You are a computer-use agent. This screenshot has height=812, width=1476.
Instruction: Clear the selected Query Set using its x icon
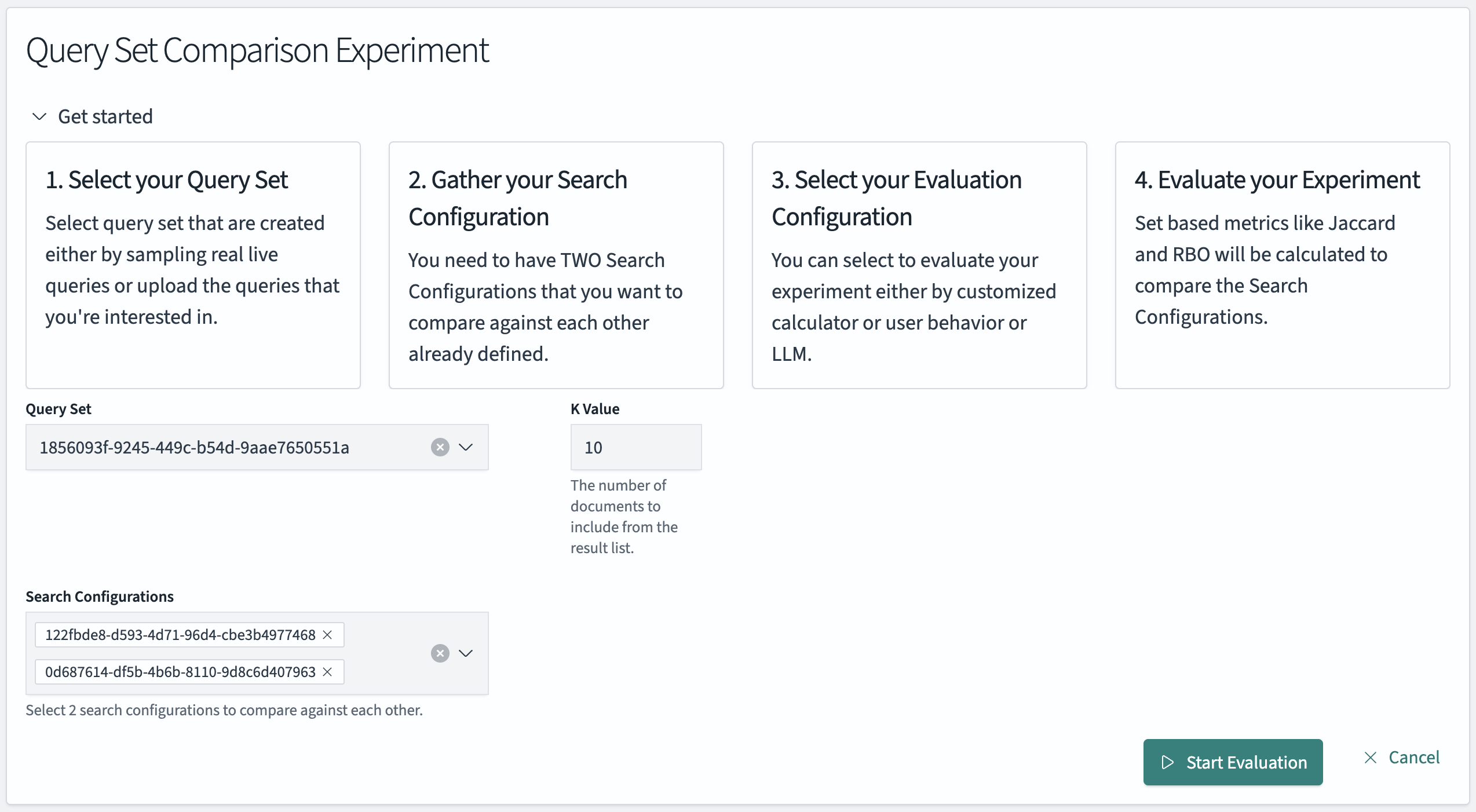click(x=440, y=447)
